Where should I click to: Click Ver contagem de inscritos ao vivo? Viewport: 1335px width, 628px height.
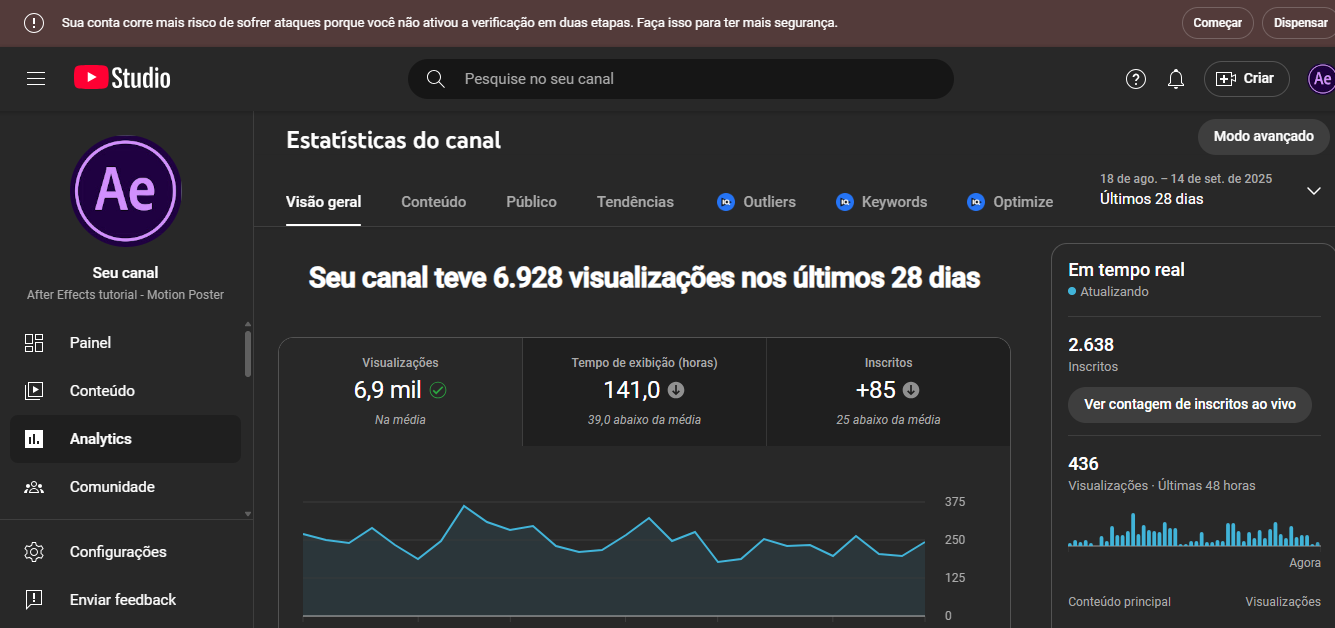1189,405
